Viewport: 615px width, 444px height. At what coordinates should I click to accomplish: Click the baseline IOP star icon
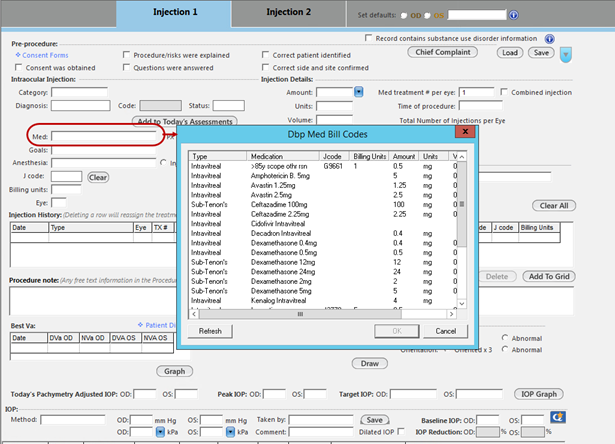tap(558, 417)
